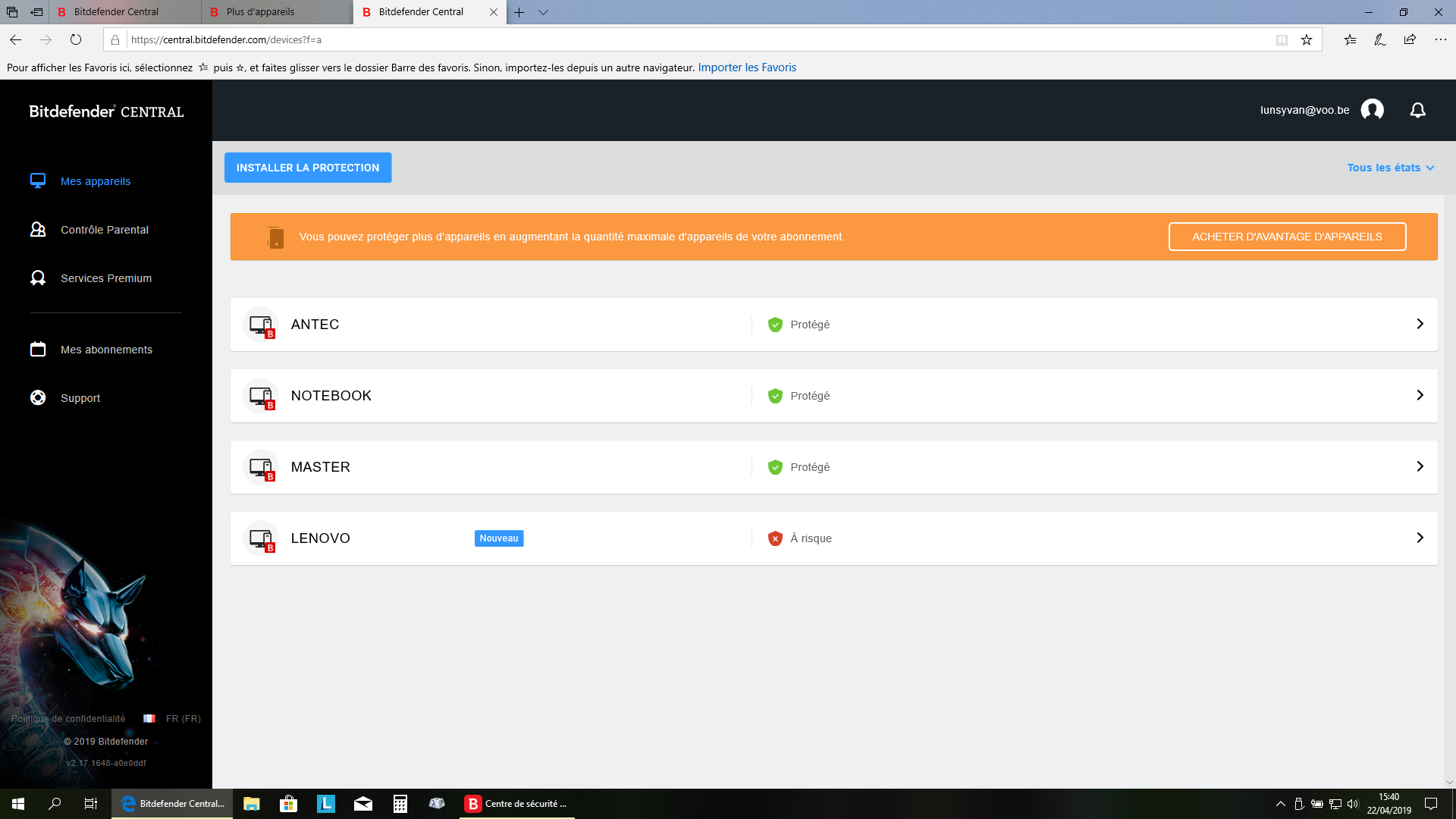Open the Support section

click(80, 398)
